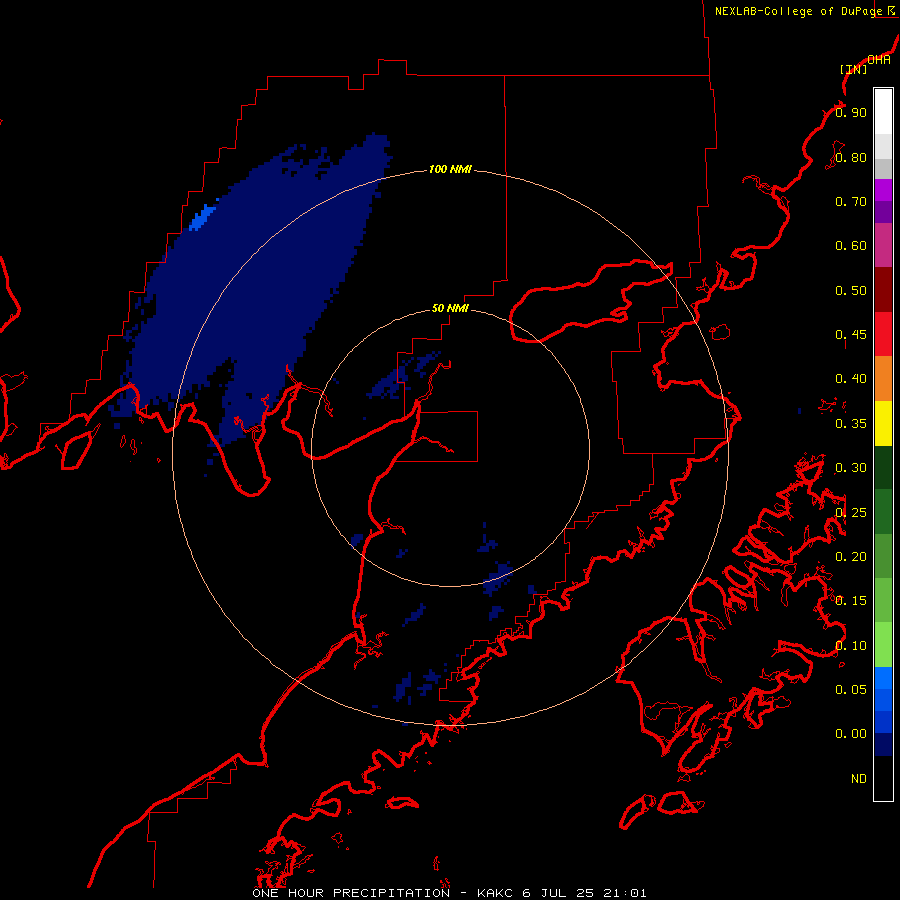The image size is (900, 900).
Task: Select the 0.10 legend value
Action: 851,646
